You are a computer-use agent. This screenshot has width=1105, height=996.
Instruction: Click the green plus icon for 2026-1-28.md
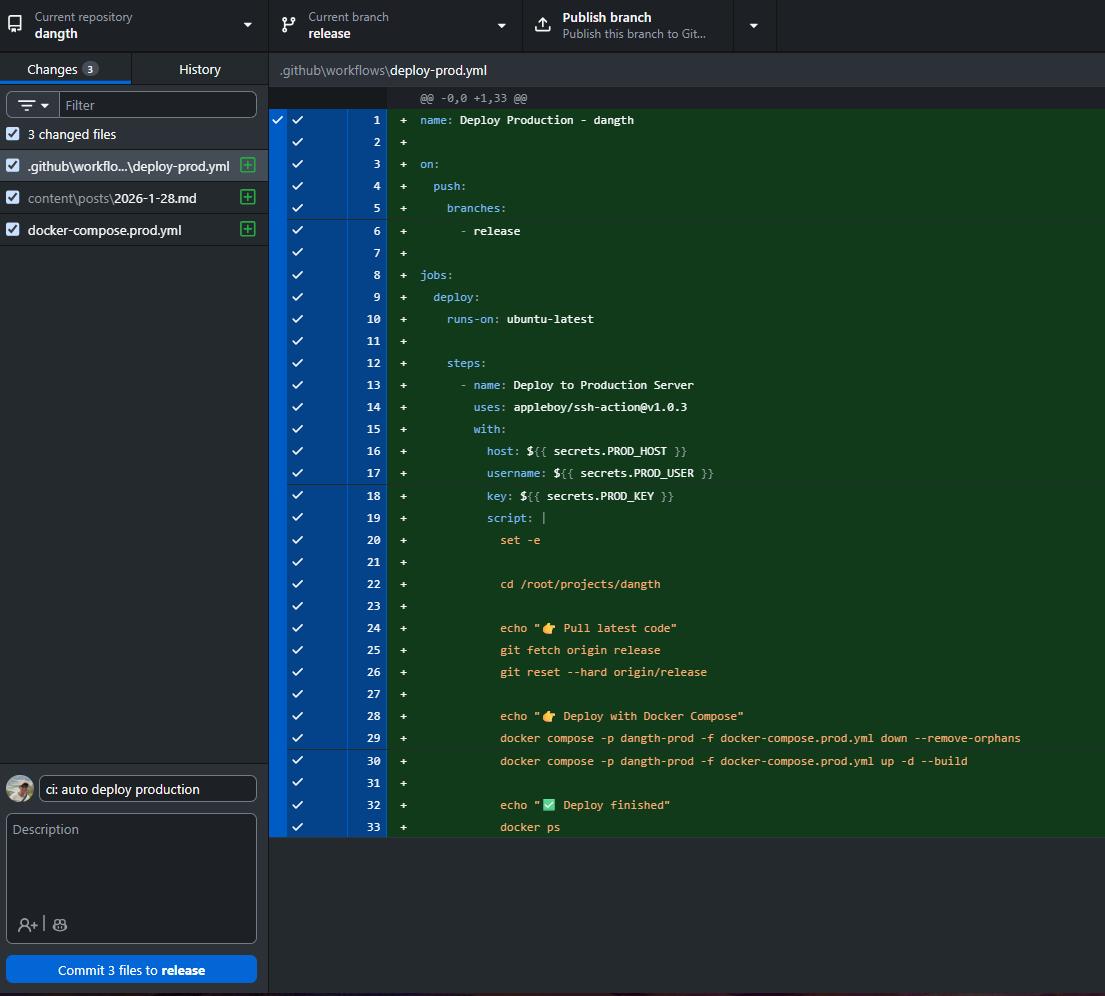247,197
